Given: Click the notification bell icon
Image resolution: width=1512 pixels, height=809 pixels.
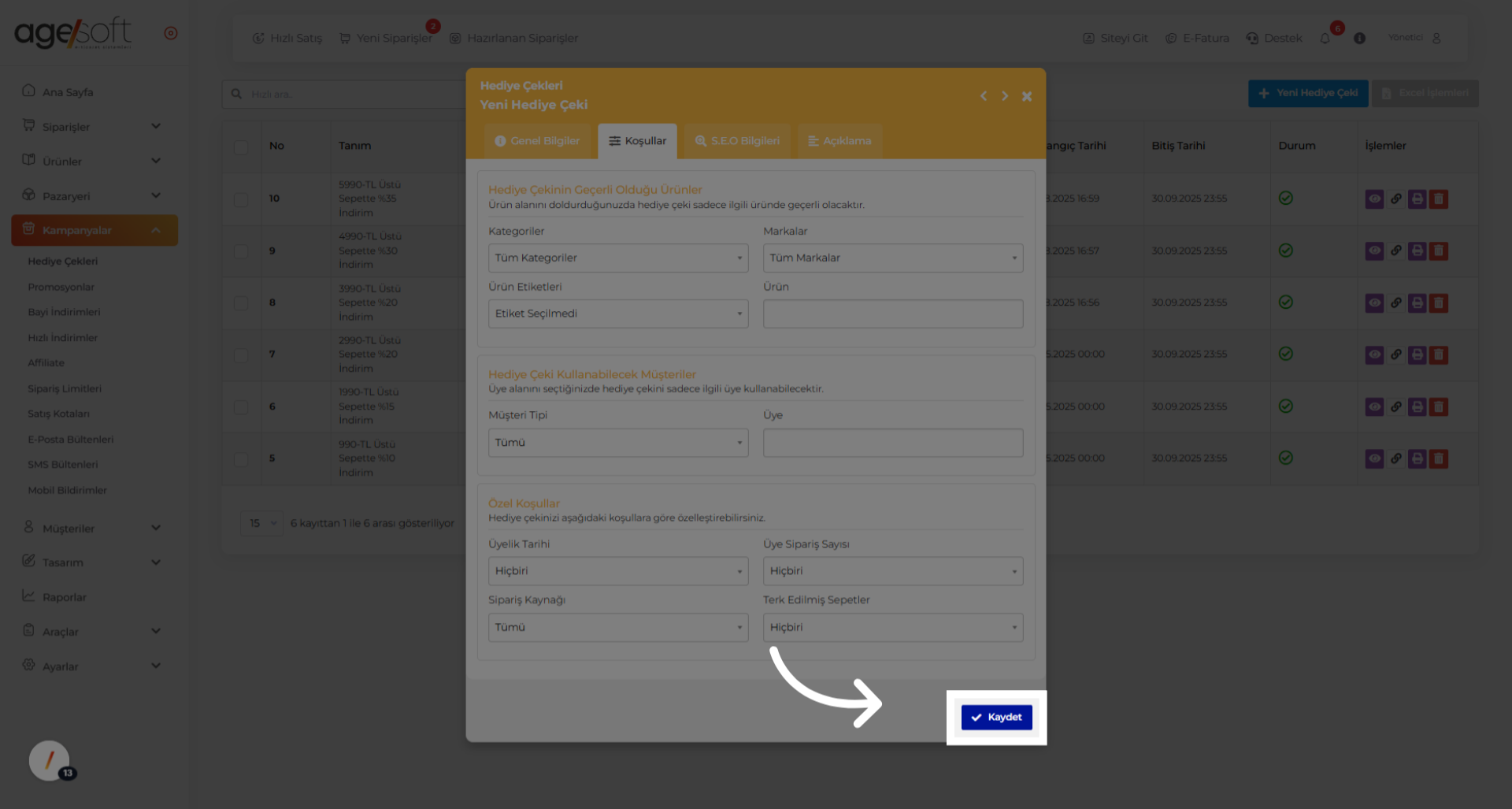Looking at the screenshot, I should point(1325,39).
